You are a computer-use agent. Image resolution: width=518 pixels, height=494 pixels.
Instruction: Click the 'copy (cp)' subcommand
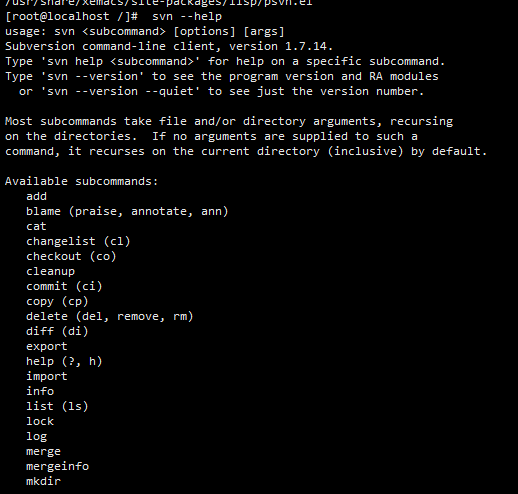click(57, 301)
